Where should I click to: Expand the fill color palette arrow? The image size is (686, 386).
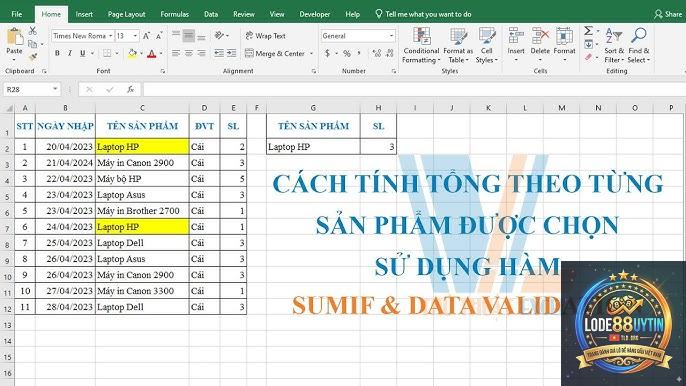(x=141, y=53)
